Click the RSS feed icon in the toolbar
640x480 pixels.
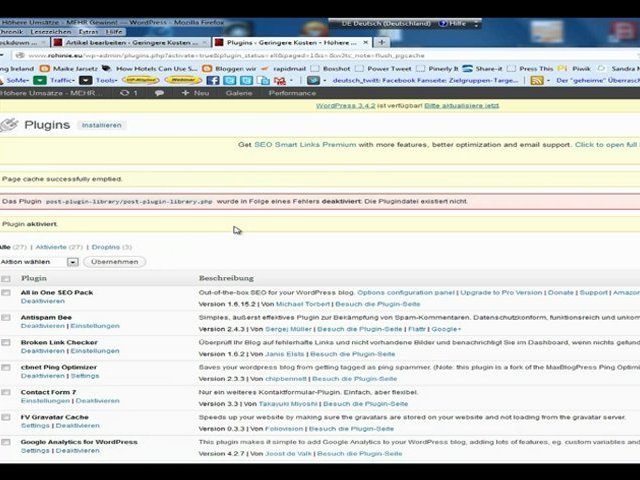[537, 80]
